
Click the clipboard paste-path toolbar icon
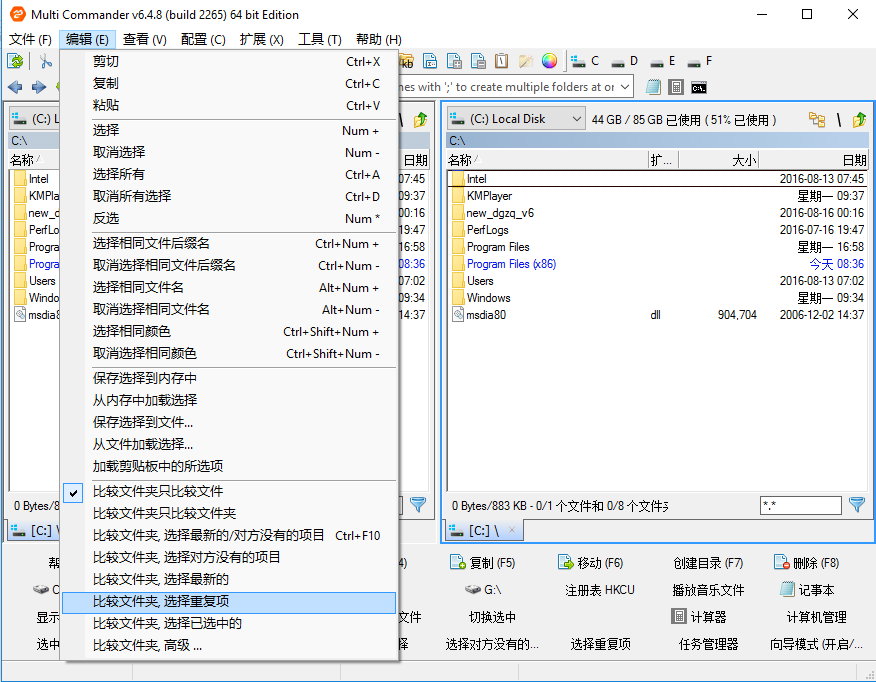click(x=502, y=61)
